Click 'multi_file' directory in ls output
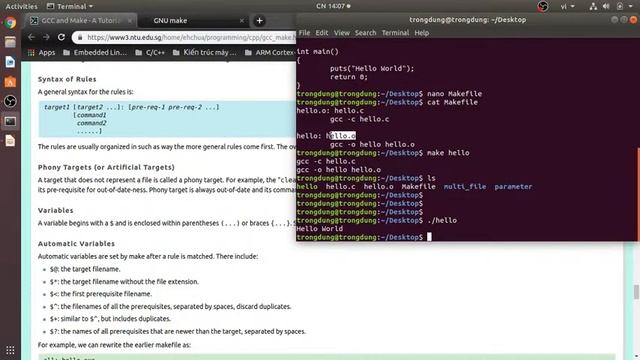This screenshot has height=360, width=640. click(464, 187)
